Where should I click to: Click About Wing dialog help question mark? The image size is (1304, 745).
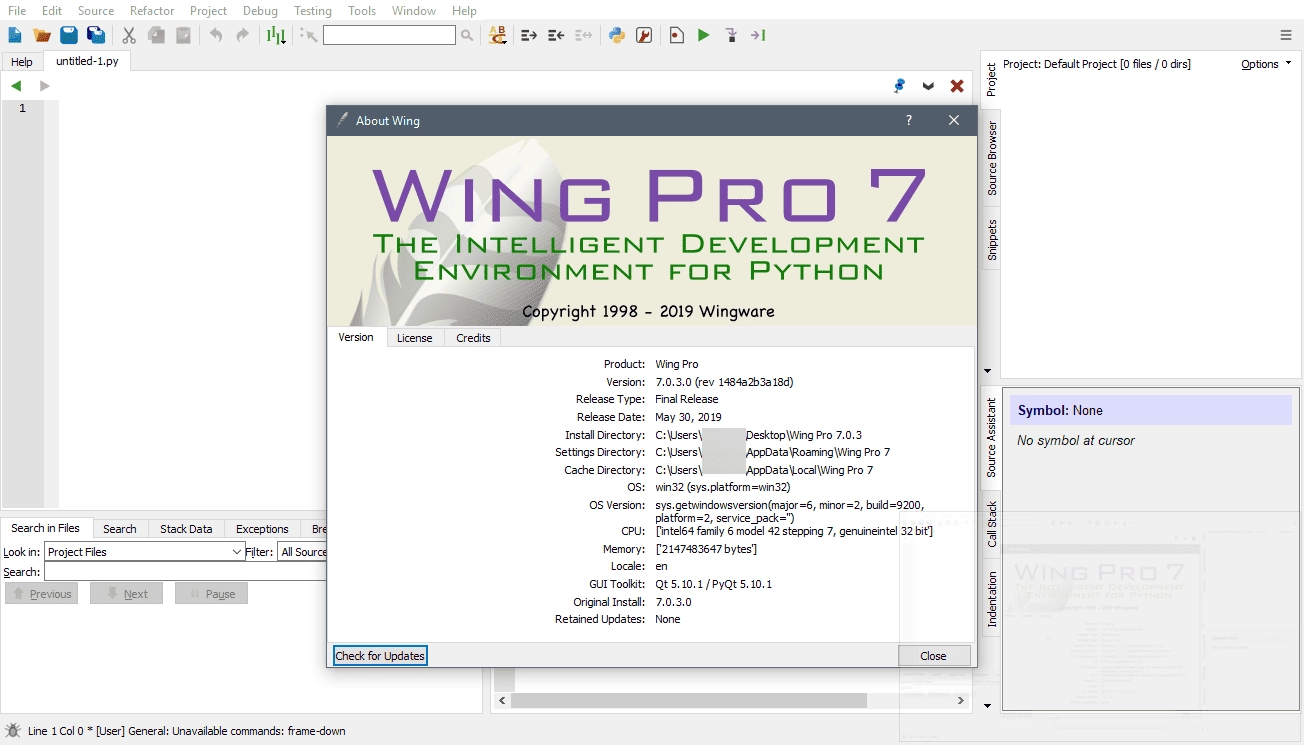[x=909, y=120]
